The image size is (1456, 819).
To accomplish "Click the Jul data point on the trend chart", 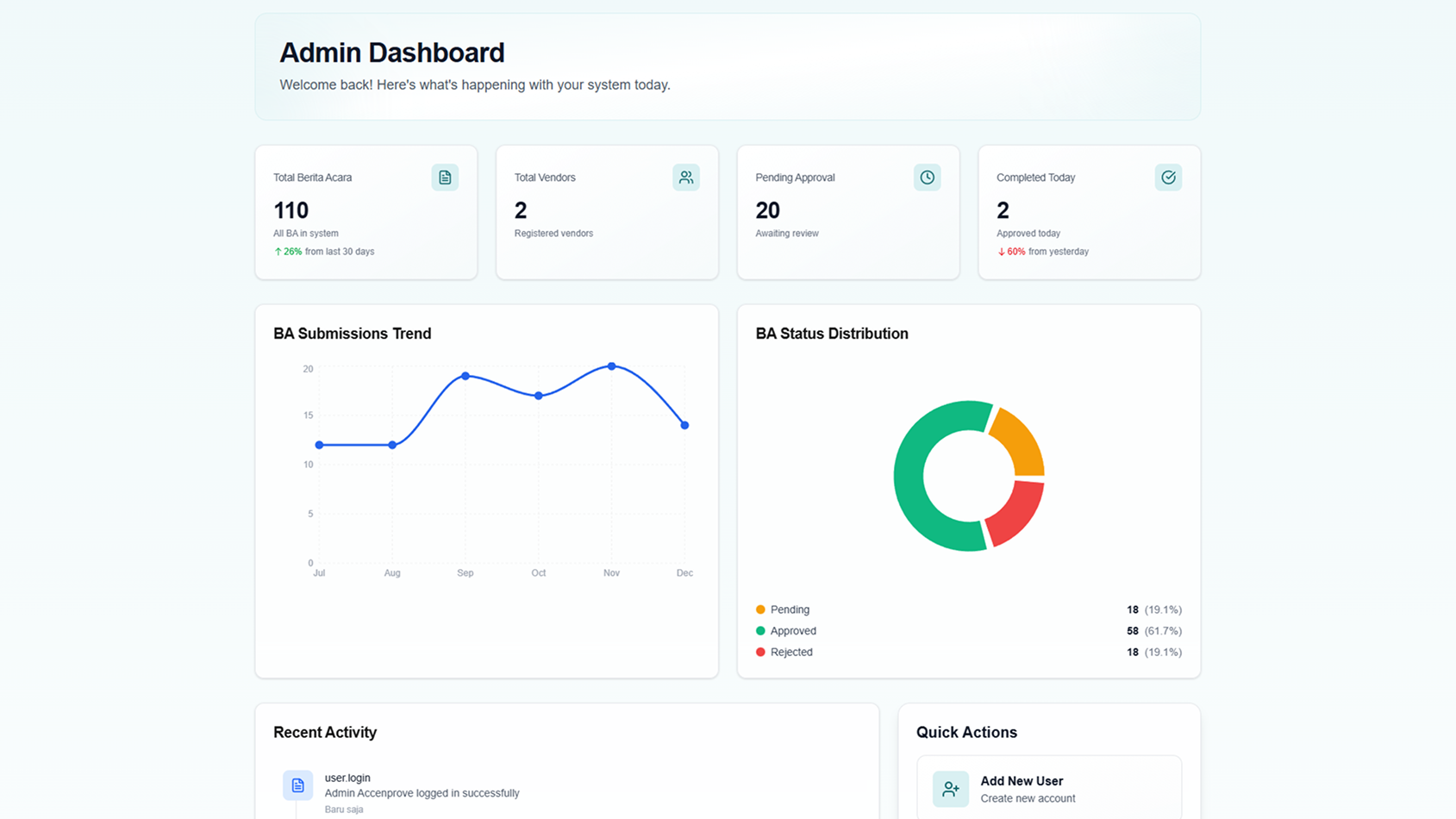I will 319,445.
